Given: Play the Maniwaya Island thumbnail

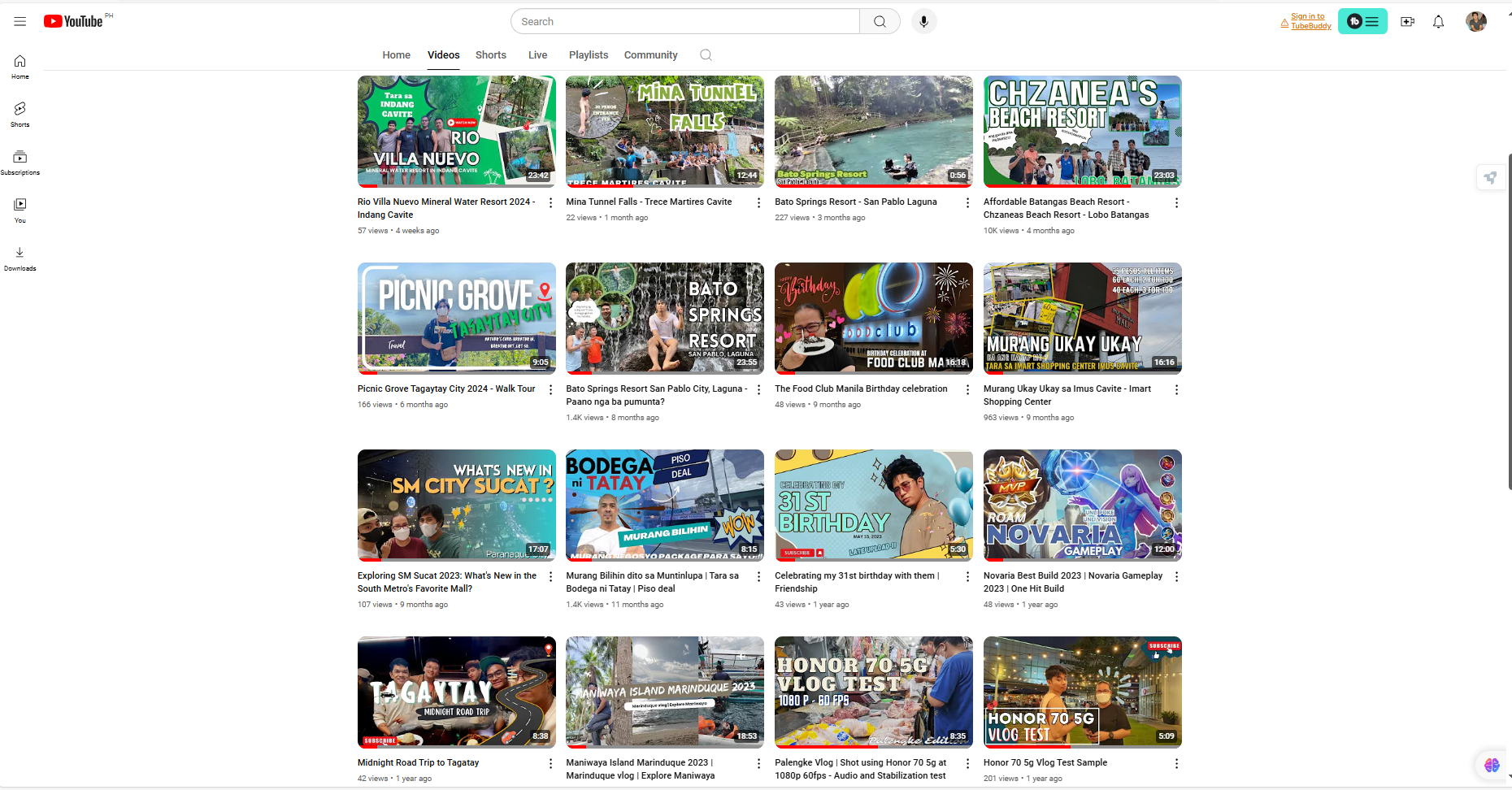Looking at the screenshot, I should pos(665,692).
